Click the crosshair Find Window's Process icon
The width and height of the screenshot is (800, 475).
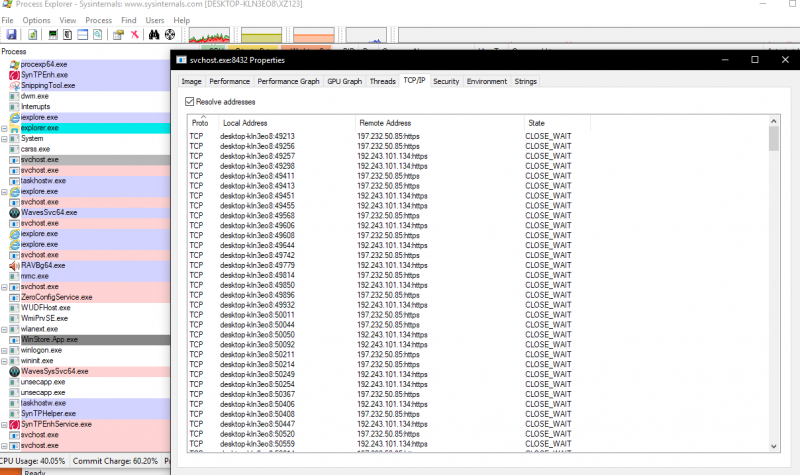point(170,35)
